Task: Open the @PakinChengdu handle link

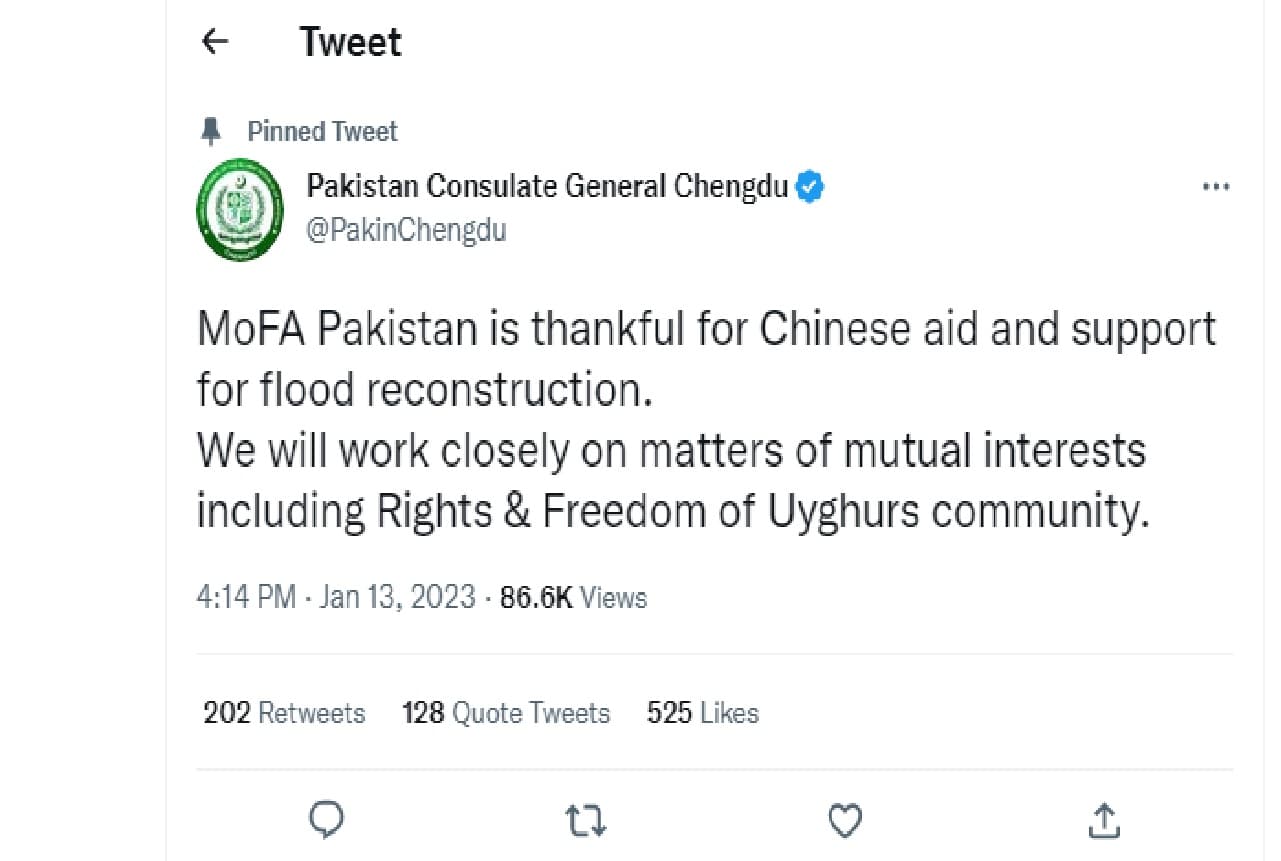Action: coord(406,230)
